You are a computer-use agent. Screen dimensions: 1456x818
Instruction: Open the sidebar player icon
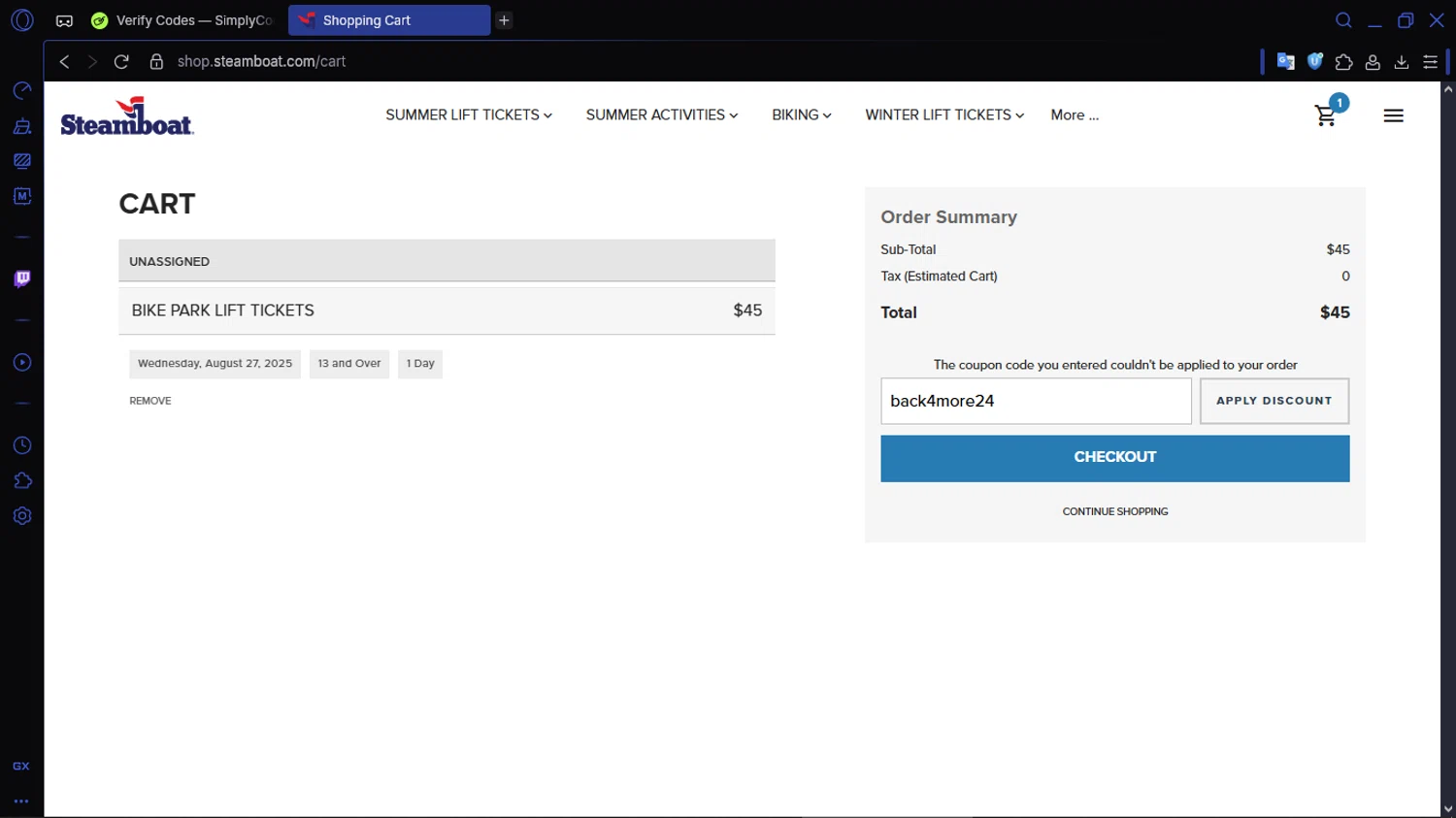click(22, 362)
